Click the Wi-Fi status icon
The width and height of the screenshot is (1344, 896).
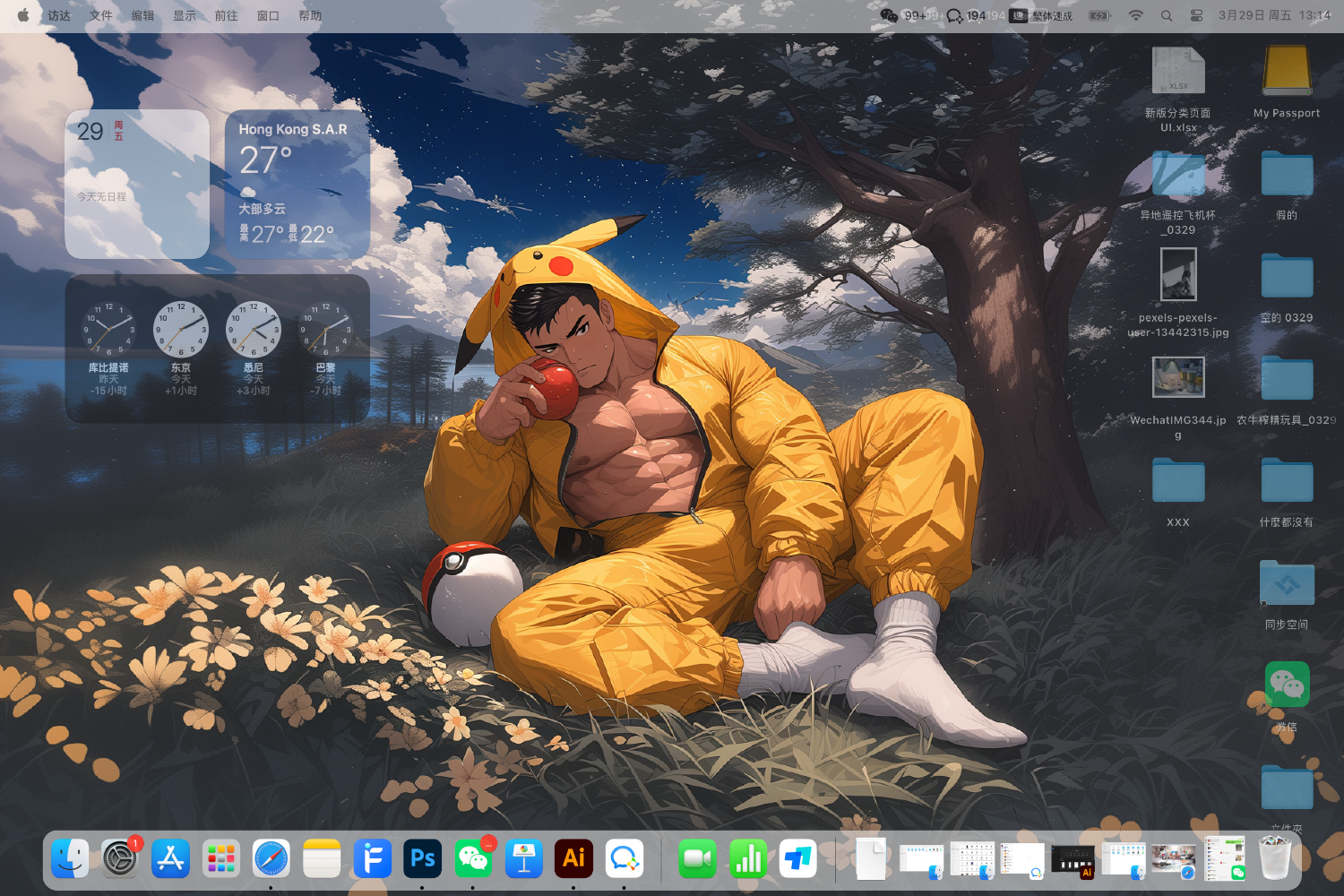(x=1135, y=15)
